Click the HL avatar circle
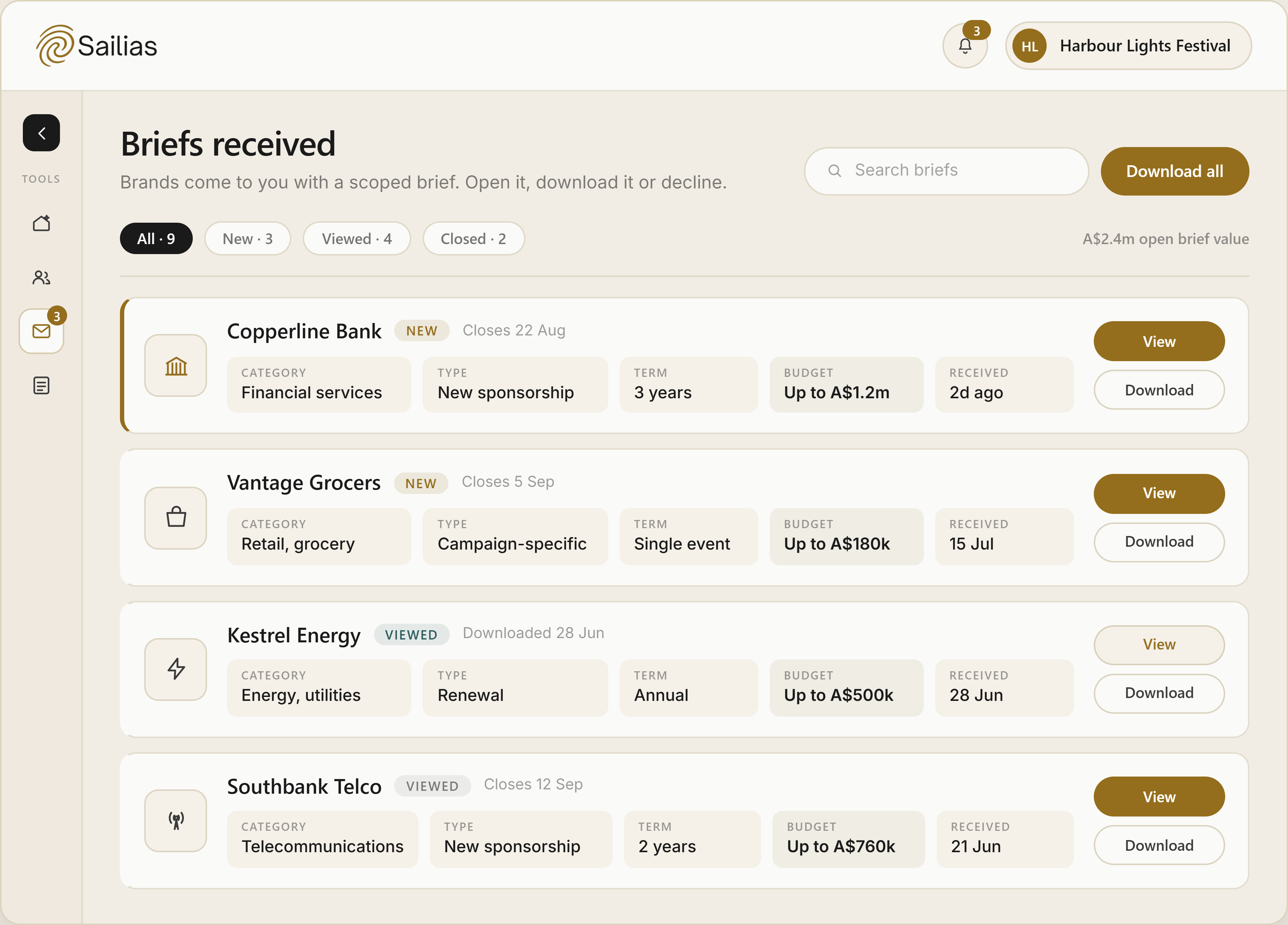 point(1030,46)
